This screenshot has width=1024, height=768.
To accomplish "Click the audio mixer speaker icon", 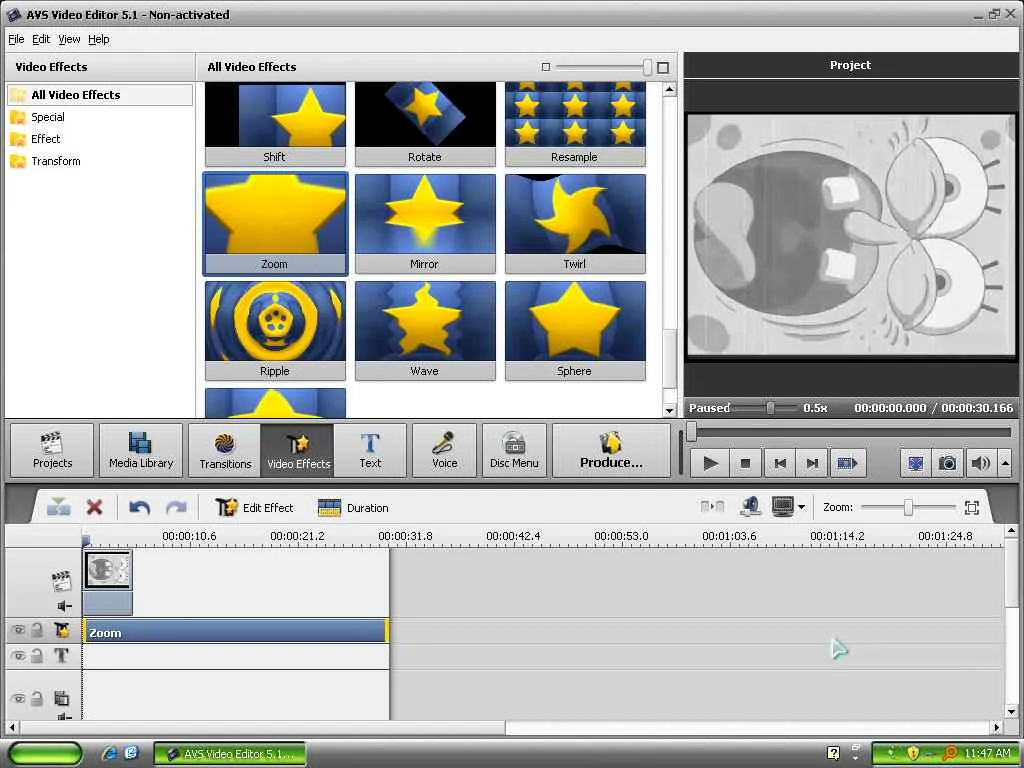I will pos(751,506).
